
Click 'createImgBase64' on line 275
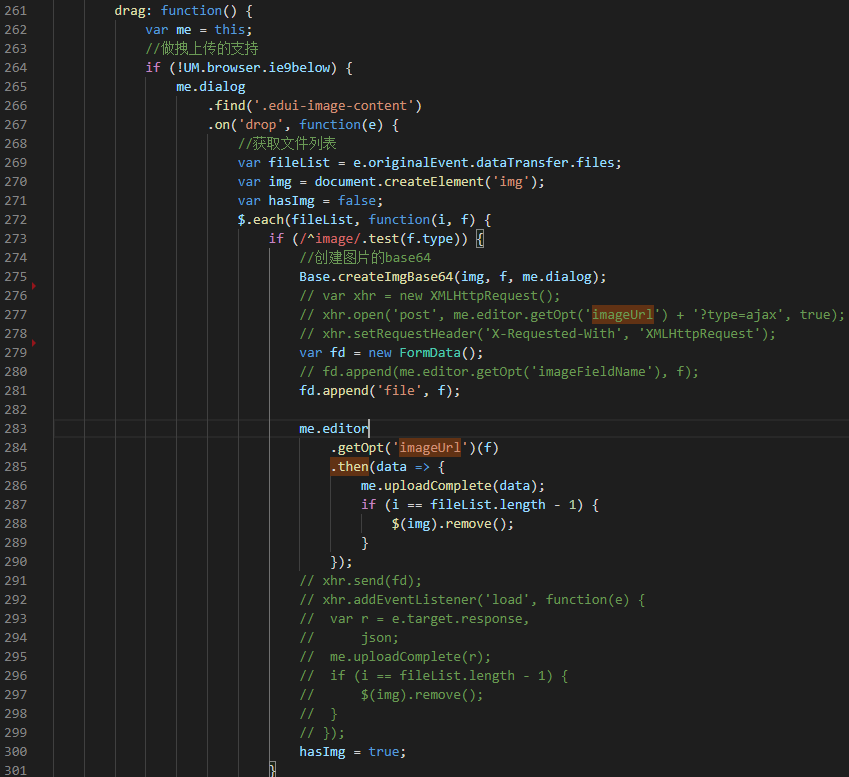click(x=395, y=277)
